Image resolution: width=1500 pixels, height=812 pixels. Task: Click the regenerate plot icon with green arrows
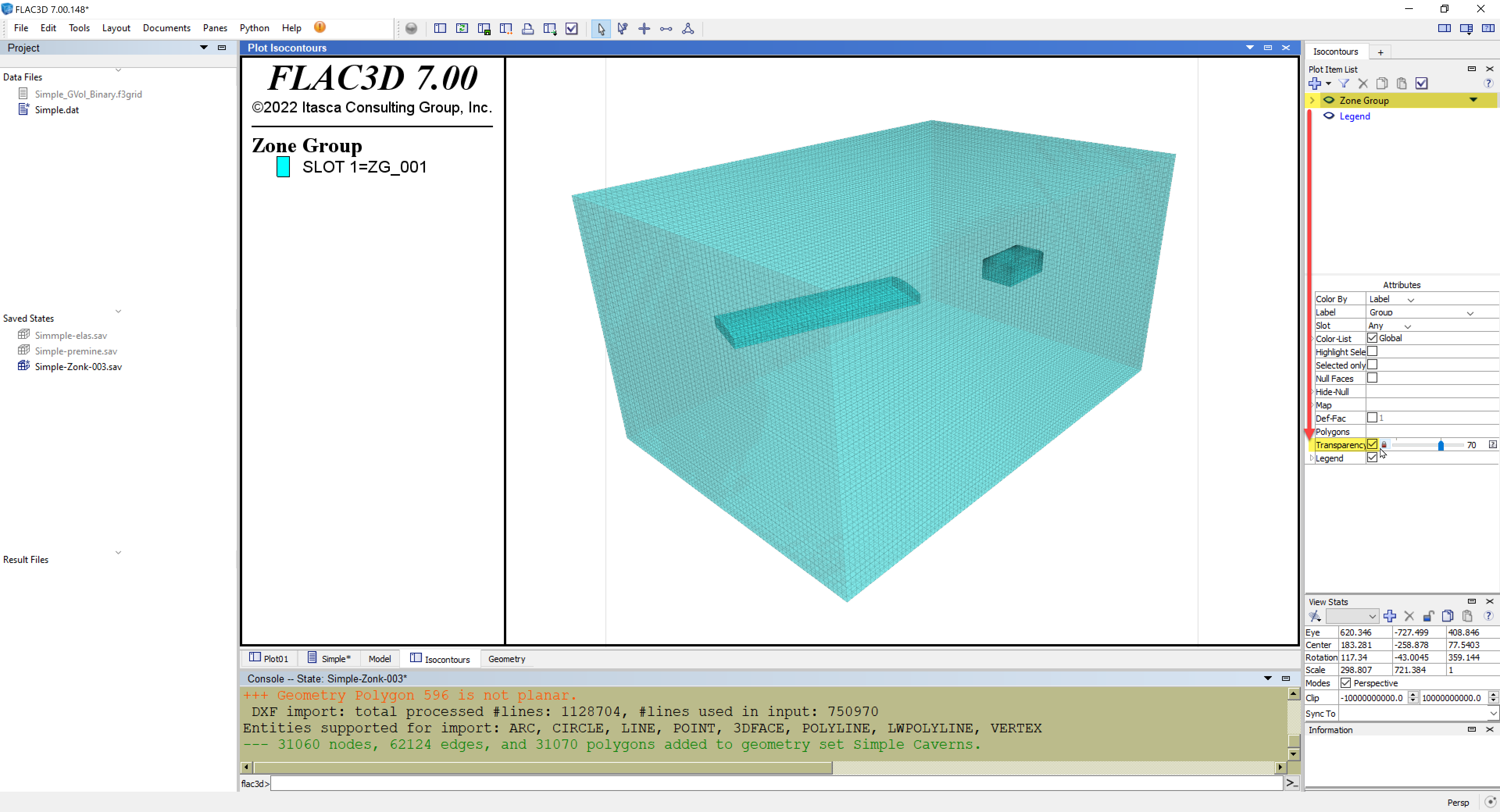coord(462,28)
